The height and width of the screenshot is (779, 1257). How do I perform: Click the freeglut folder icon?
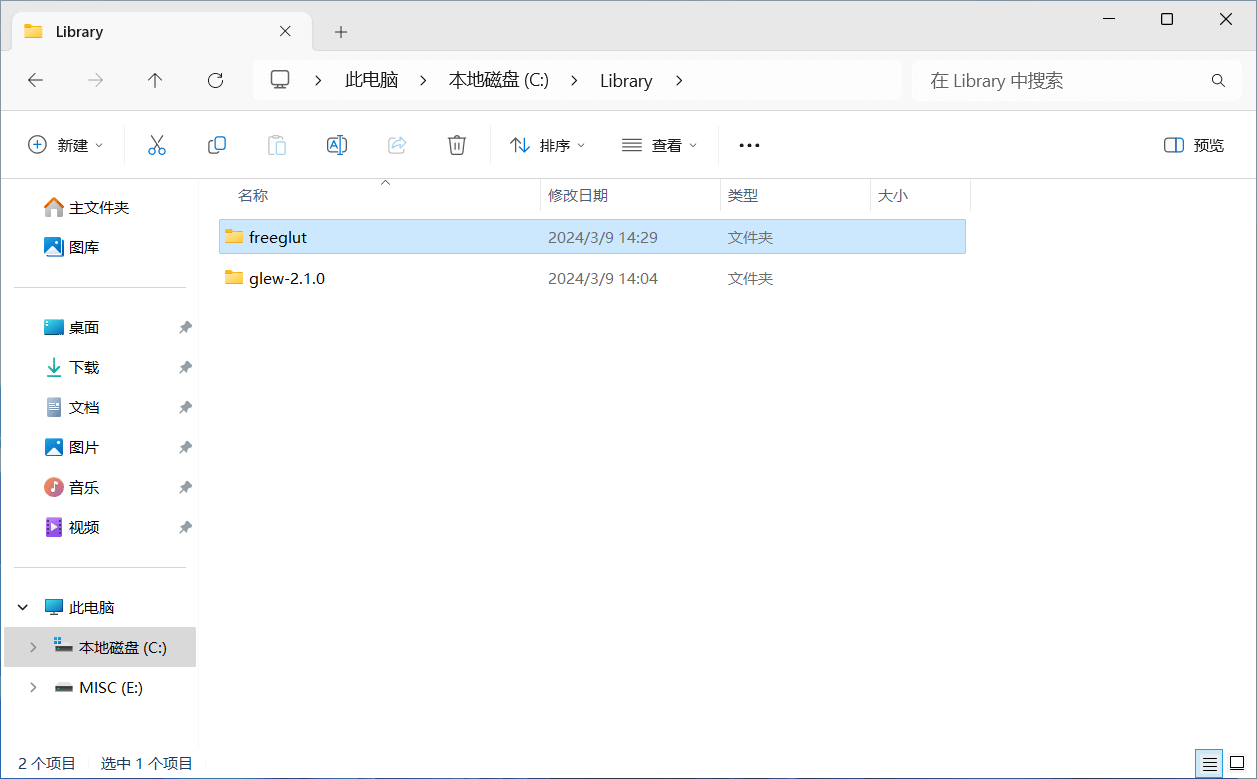[x=234, y=237]
